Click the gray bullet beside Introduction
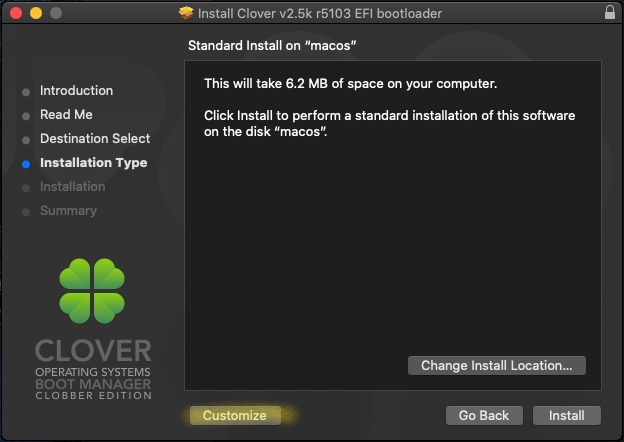624x442 pixels. [26, 92]
